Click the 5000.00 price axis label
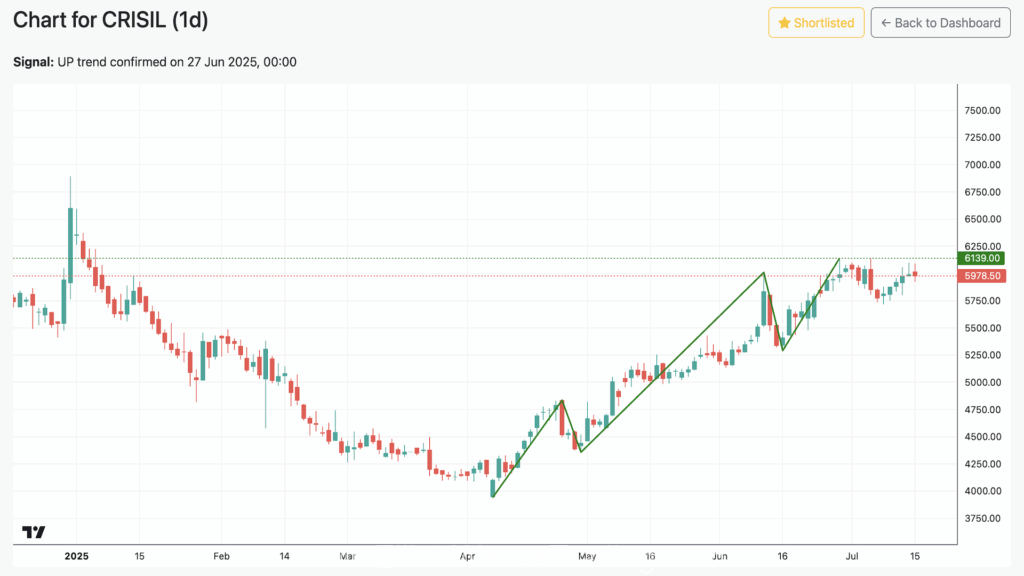Screen dimensions: 1024x576 coord(982,383)
